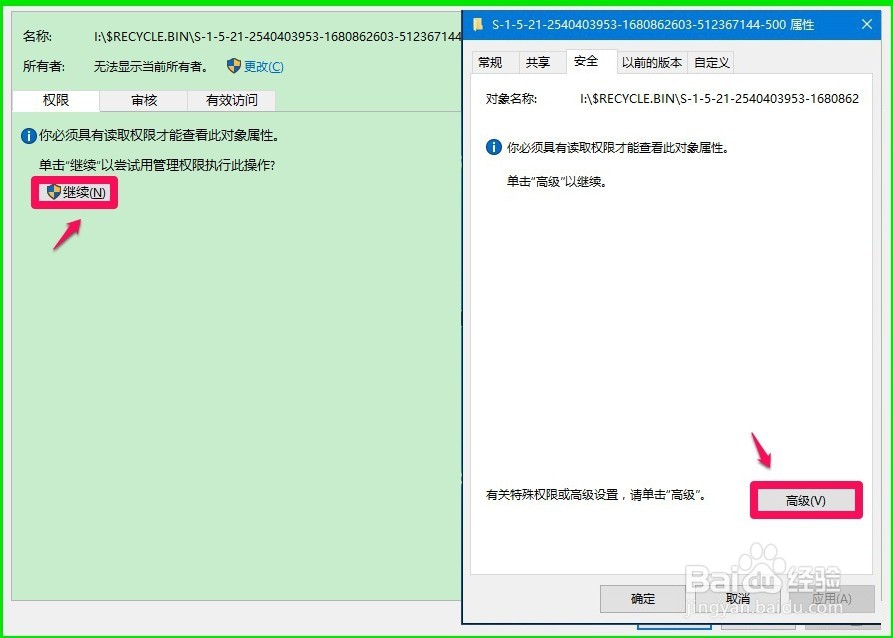Click the shield icon beside 更改(C) link
Image resolution: width=893 pixels, height=638 pixels.
(232, 66)
